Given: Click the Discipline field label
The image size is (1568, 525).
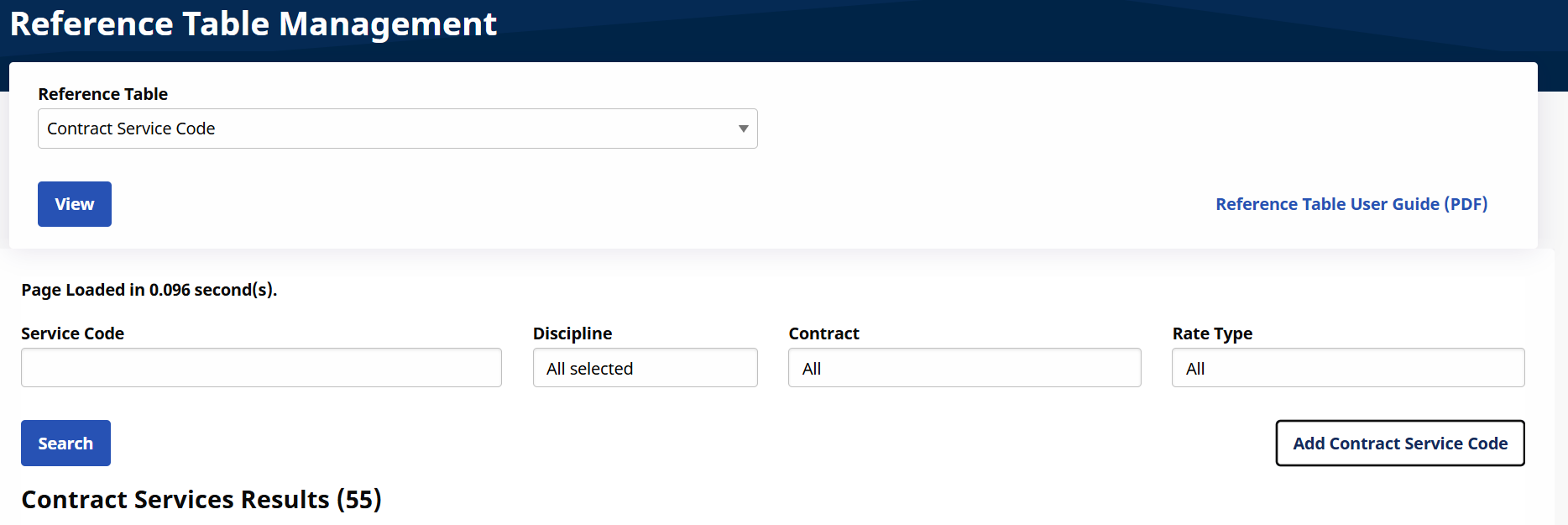Looking at the screenshot, I should 572,333.
